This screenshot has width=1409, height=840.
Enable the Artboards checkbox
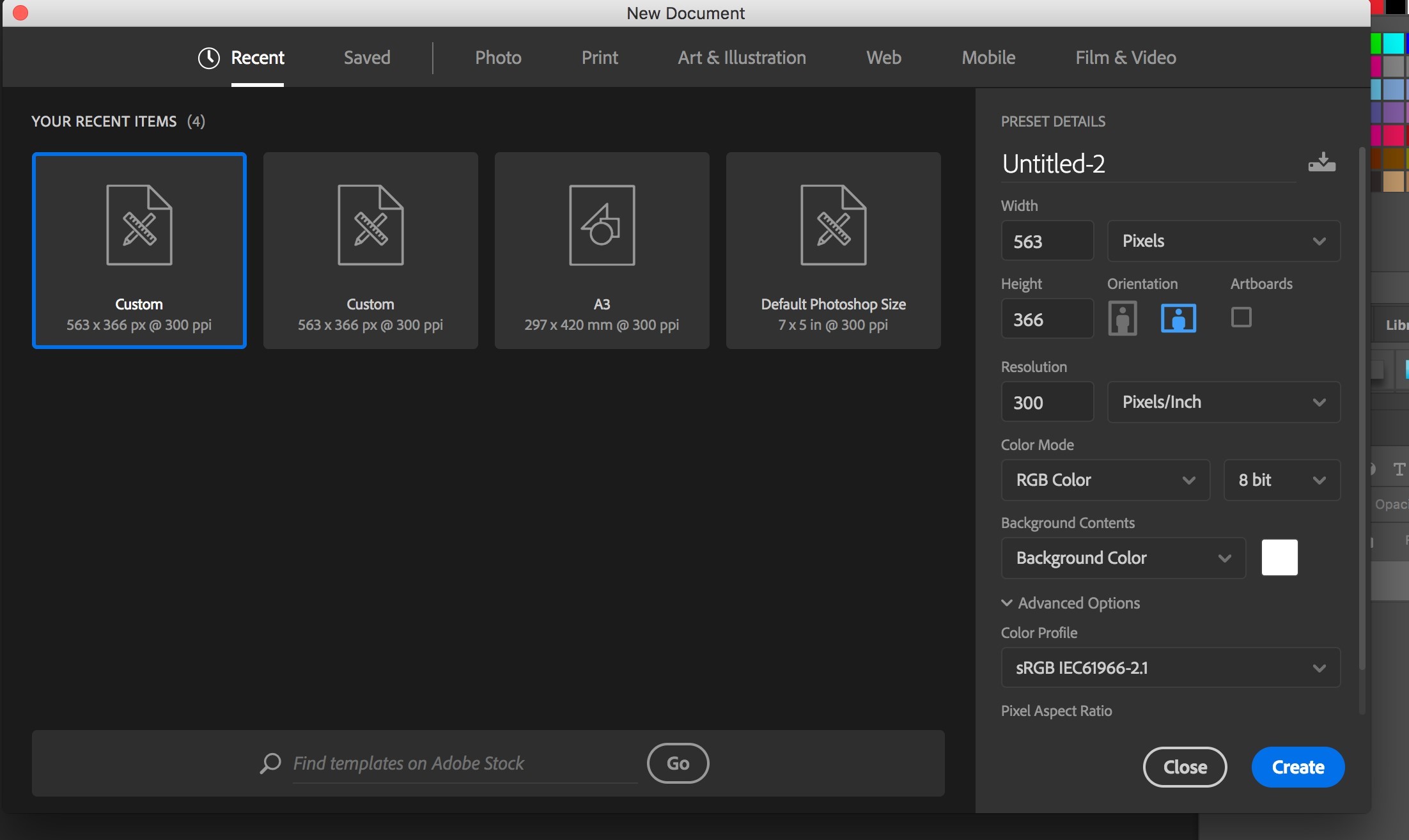pos(1241,317)
